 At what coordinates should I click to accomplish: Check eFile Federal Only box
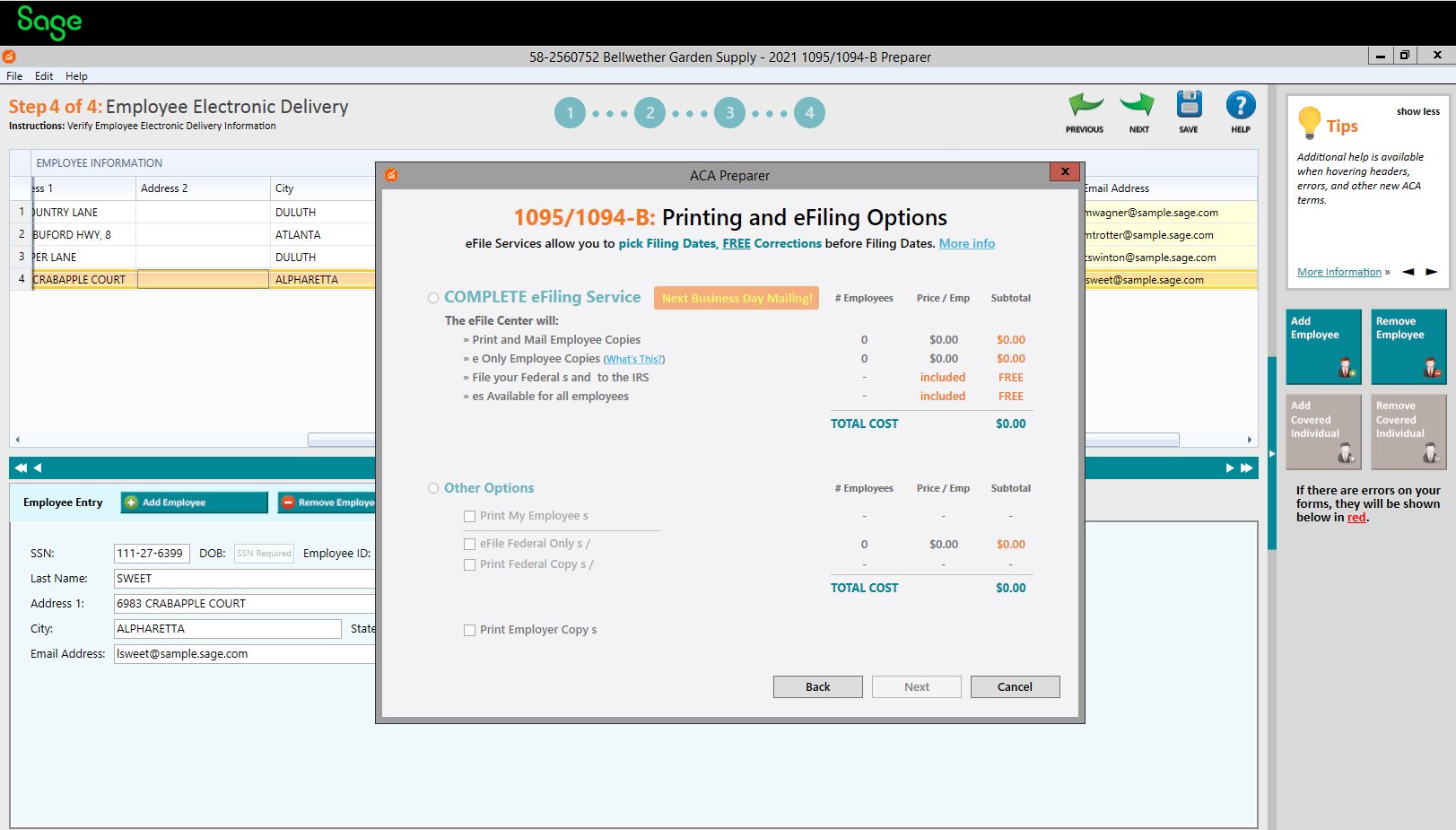(469, 544)
